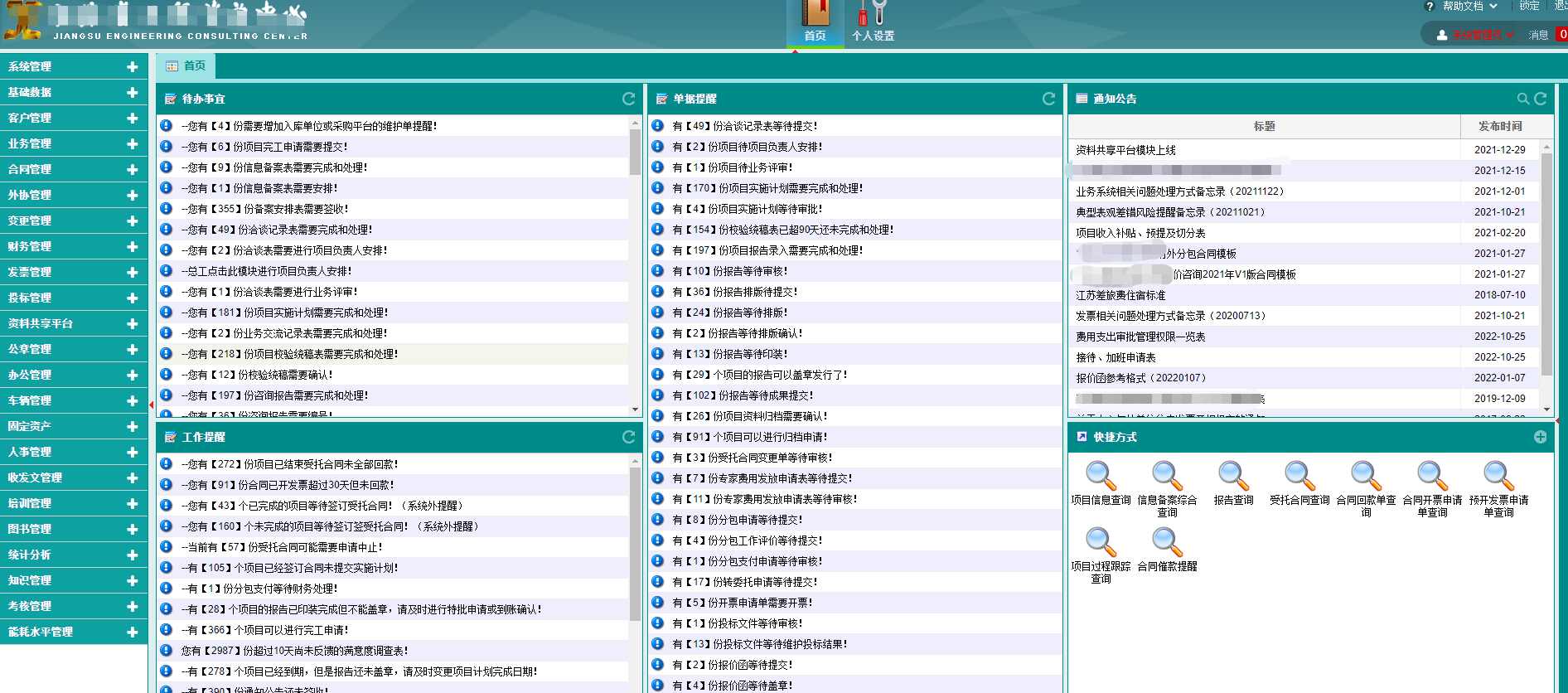Refresh the 单据提醒 panel
Viewport: 1568px width, 693px height.
tap(1048, 99)
